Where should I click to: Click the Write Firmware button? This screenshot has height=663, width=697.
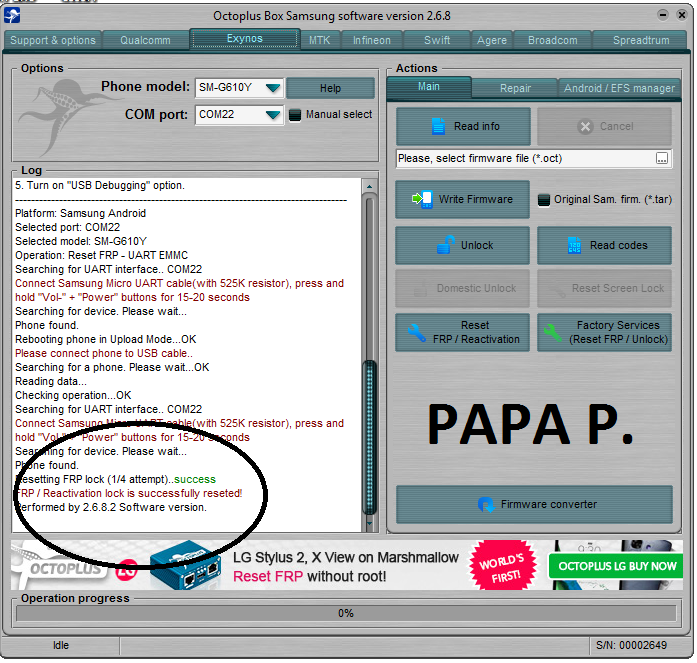tap(462, 199)
